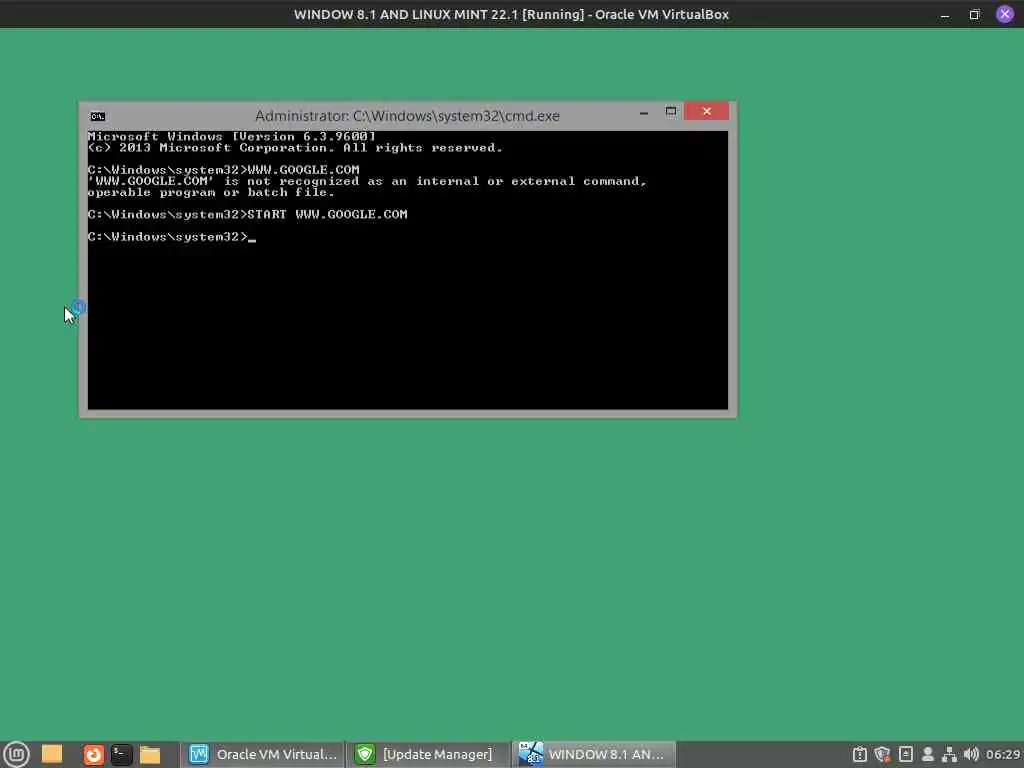Click the show desktop folder icon in panel

[x=52, y=754]
